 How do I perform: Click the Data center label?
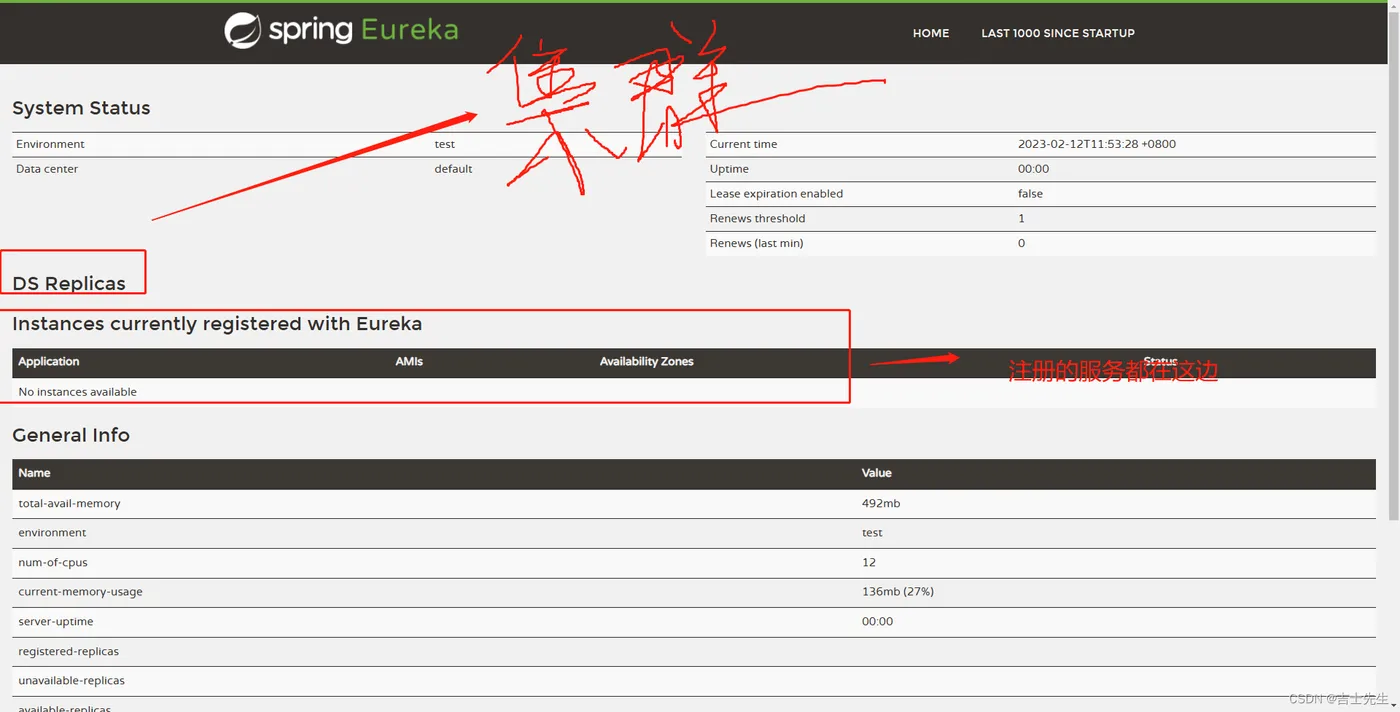tap(47, 169)
